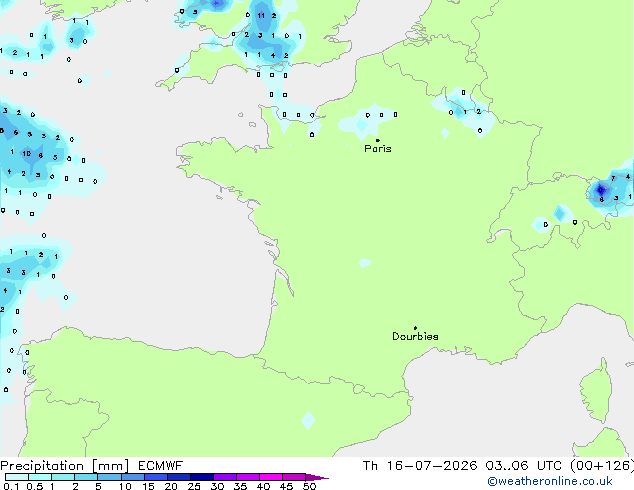
Task: Click the weatheronline.co.uk copyright link
Action: point(550,481)
